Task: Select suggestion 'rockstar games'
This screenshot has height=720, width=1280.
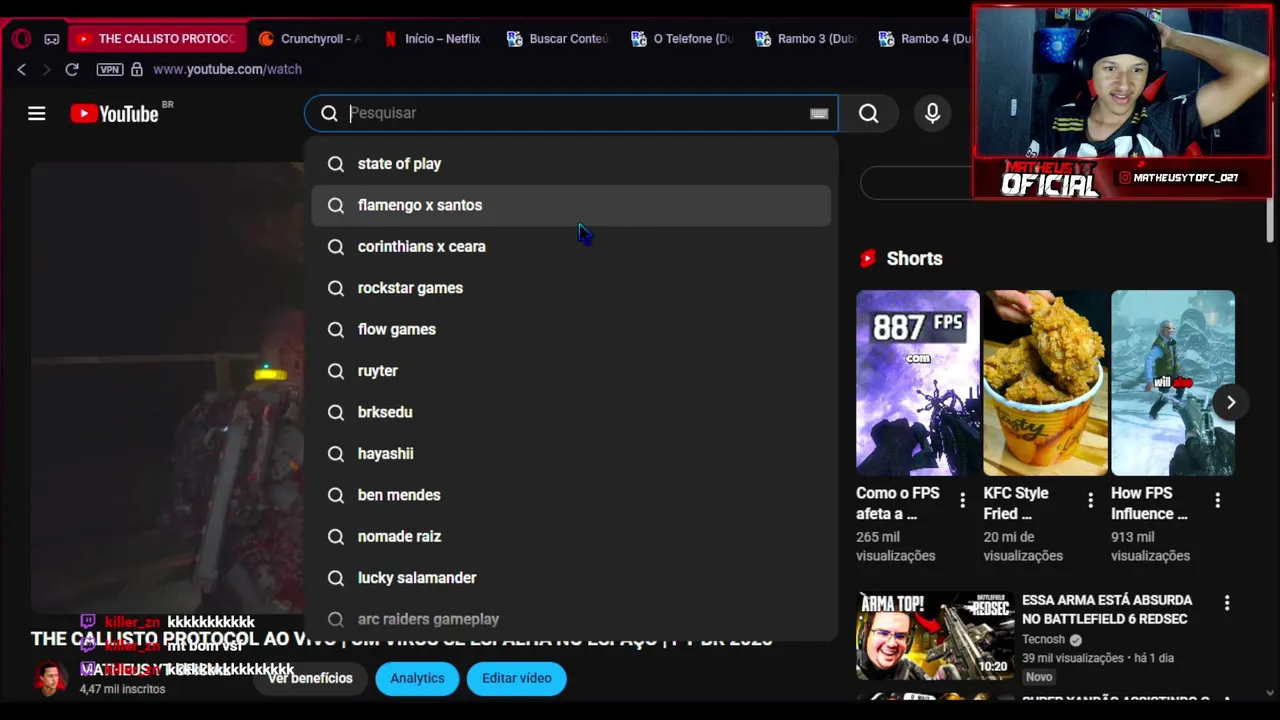Action: pos(571,288)
